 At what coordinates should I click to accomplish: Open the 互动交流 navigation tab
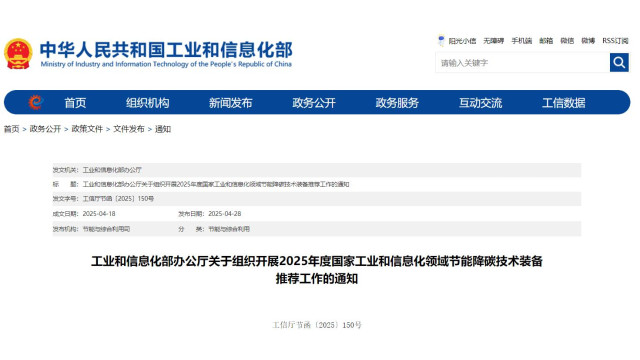point(480,103)
